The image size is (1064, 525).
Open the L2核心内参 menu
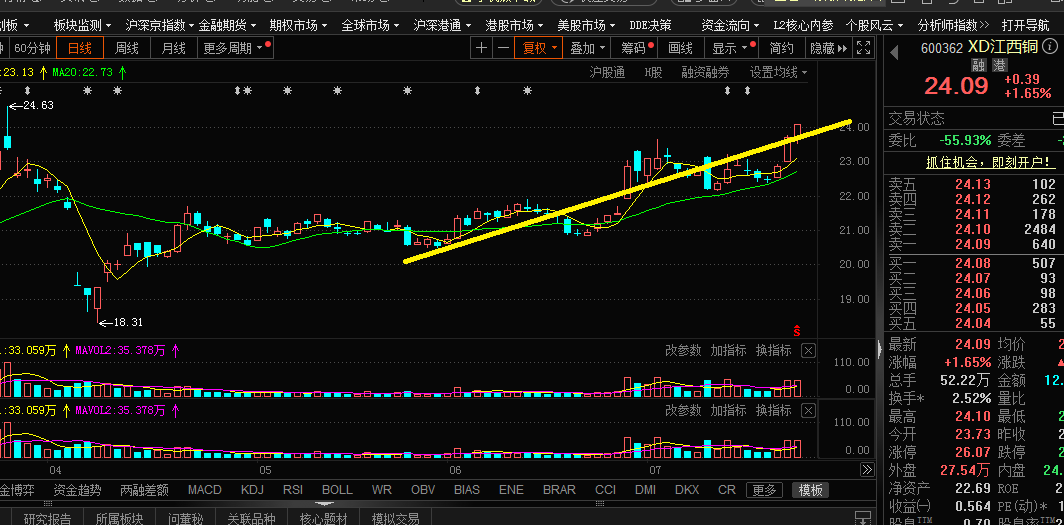coord(803,25)
